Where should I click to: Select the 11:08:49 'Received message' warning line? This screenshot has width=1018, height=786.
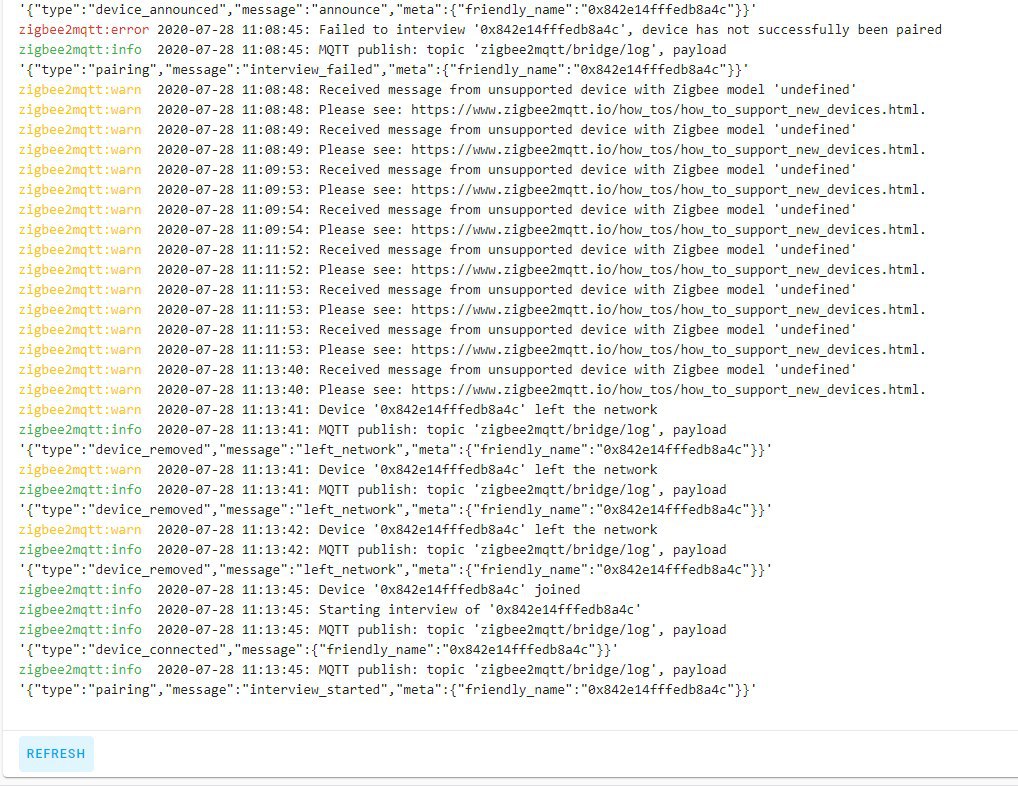point(438,130)
